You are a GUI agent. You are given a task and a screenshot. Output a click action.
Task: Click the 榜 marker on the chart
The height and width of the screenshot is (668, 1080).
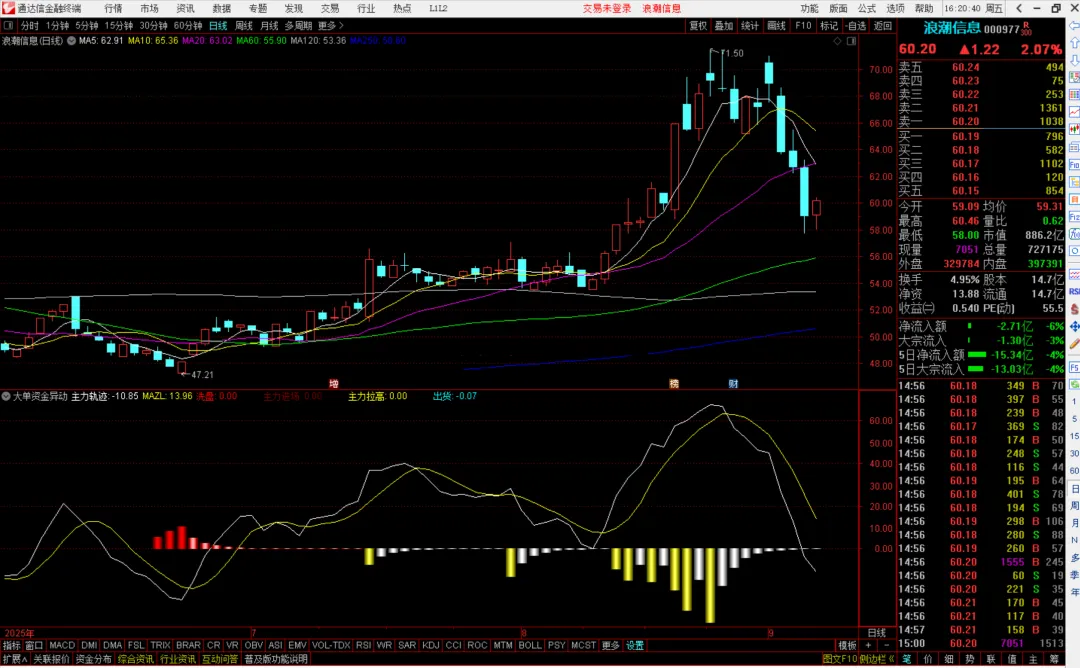674,384
